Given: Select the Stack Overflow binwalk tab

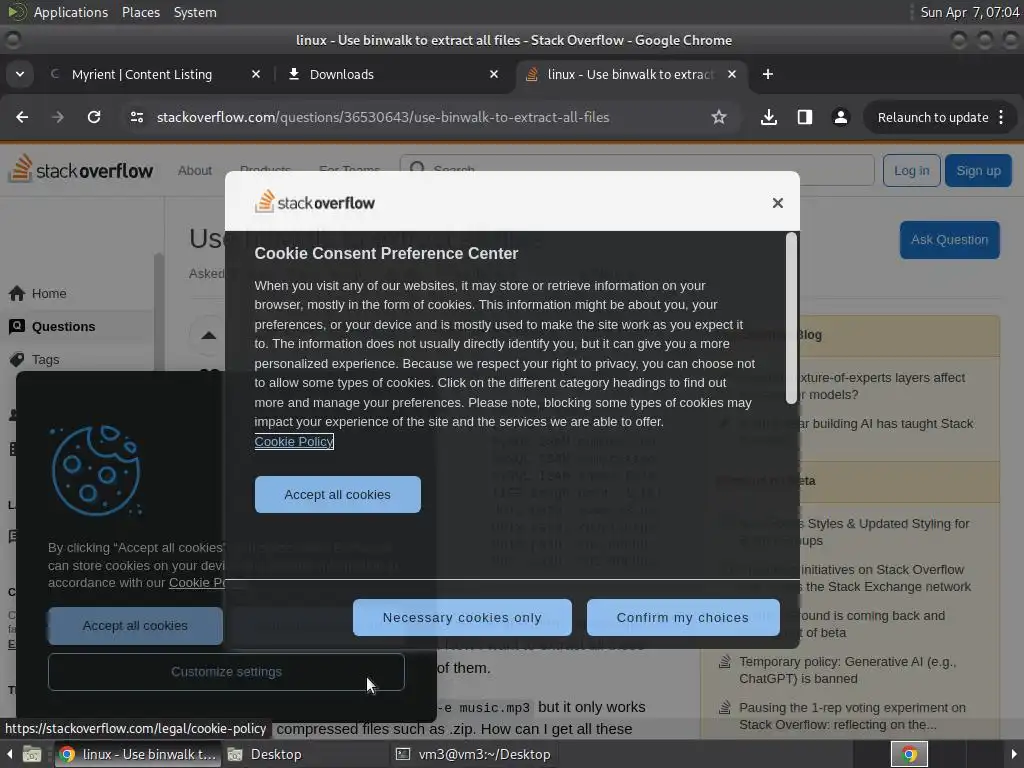Looking at the screenshot, I should point(630,74).
